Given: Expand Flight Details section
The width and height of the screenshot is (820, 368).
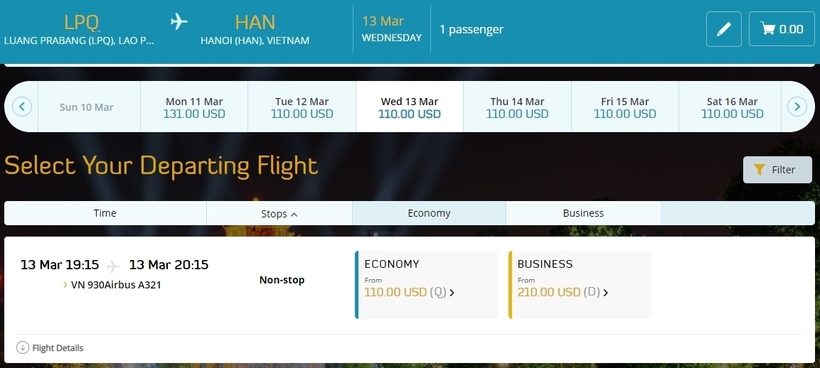Looking at the screenshot, I should pyautogui.click(x=50, y=348).
